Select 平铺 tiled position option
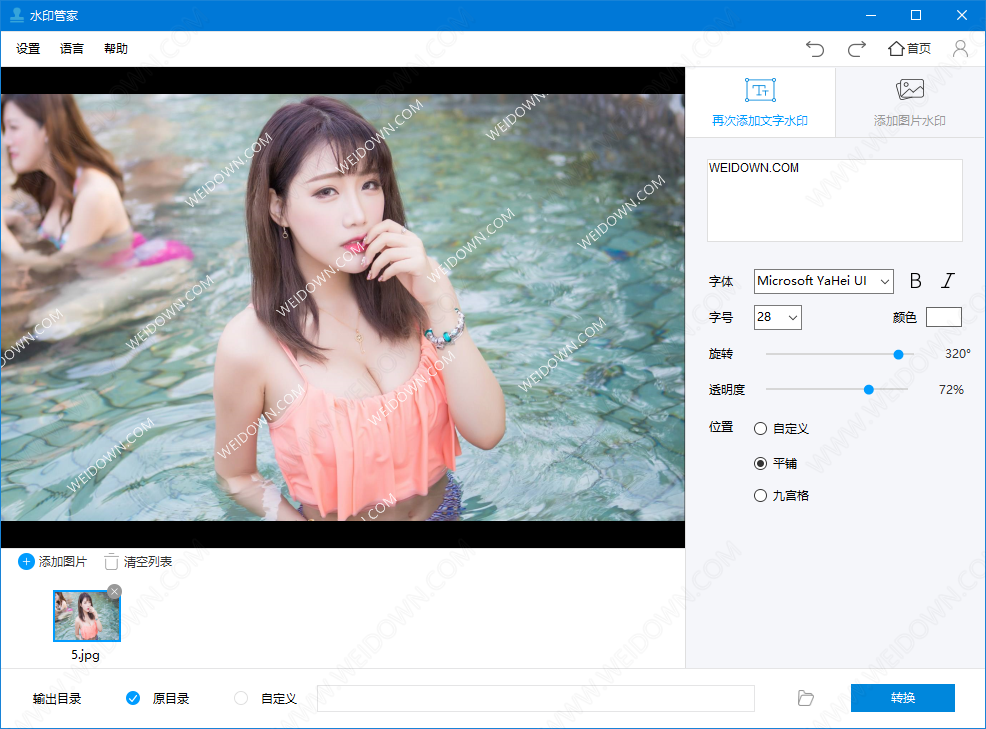This screenshot has height=729, width=986. coord(760,464)
